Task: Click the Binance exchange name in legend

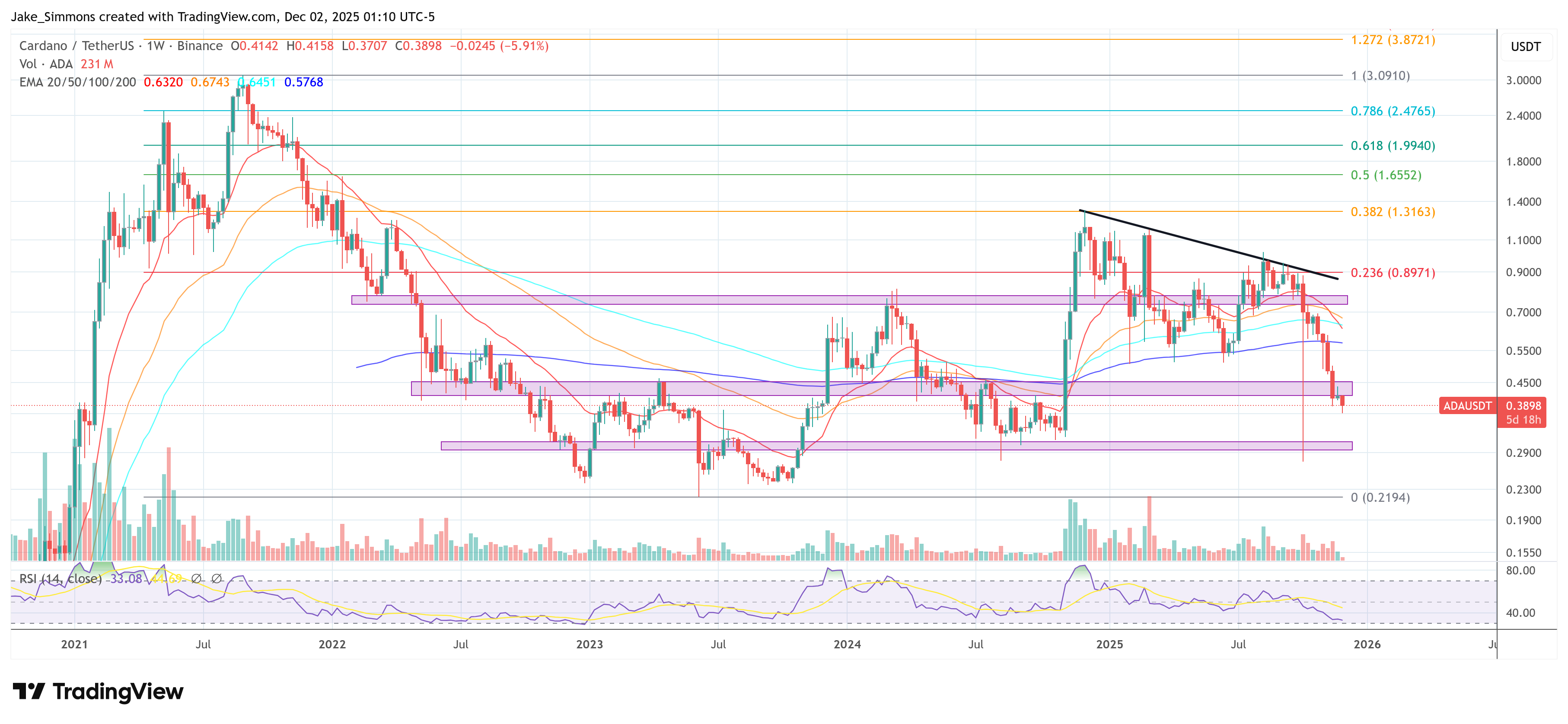Action: tap(200, 46)
